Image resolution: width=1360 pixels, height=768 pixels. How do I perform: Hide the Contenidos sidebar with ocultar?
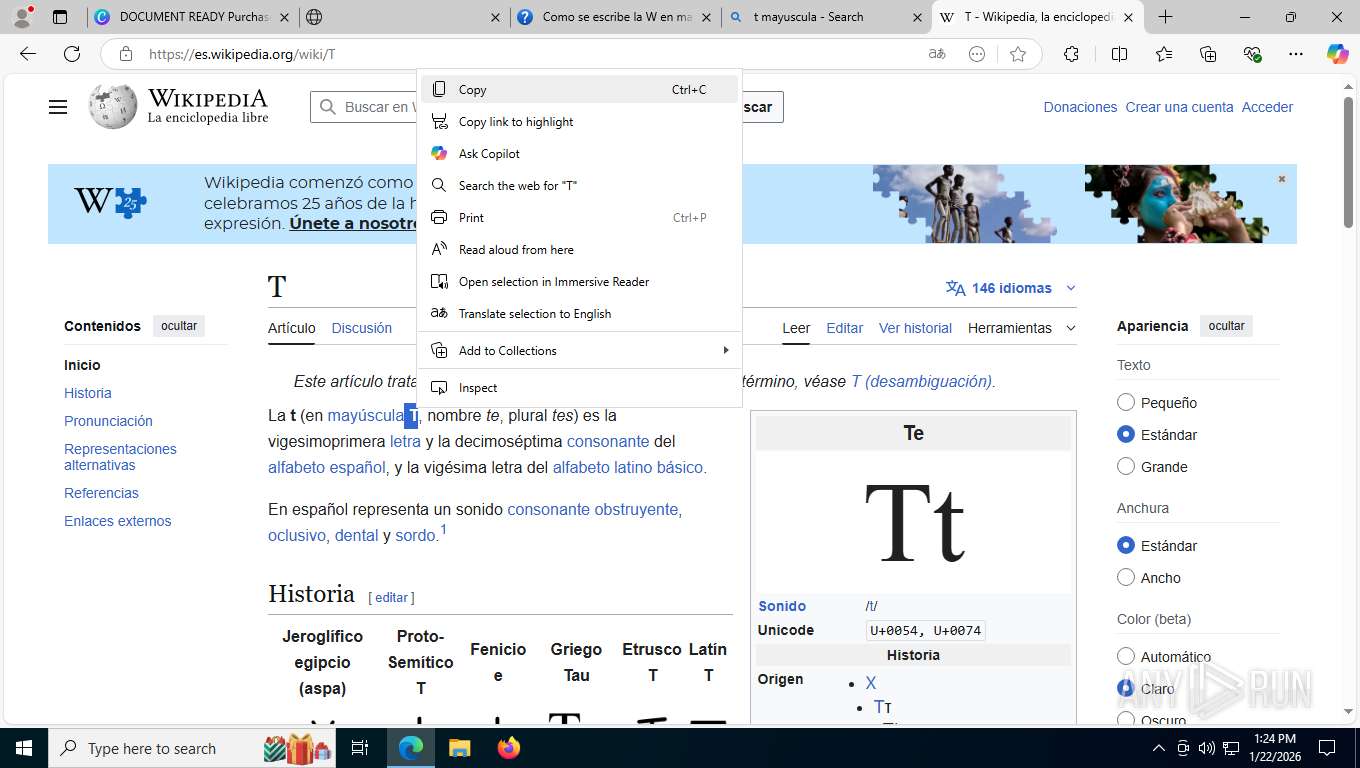(179, 326)
